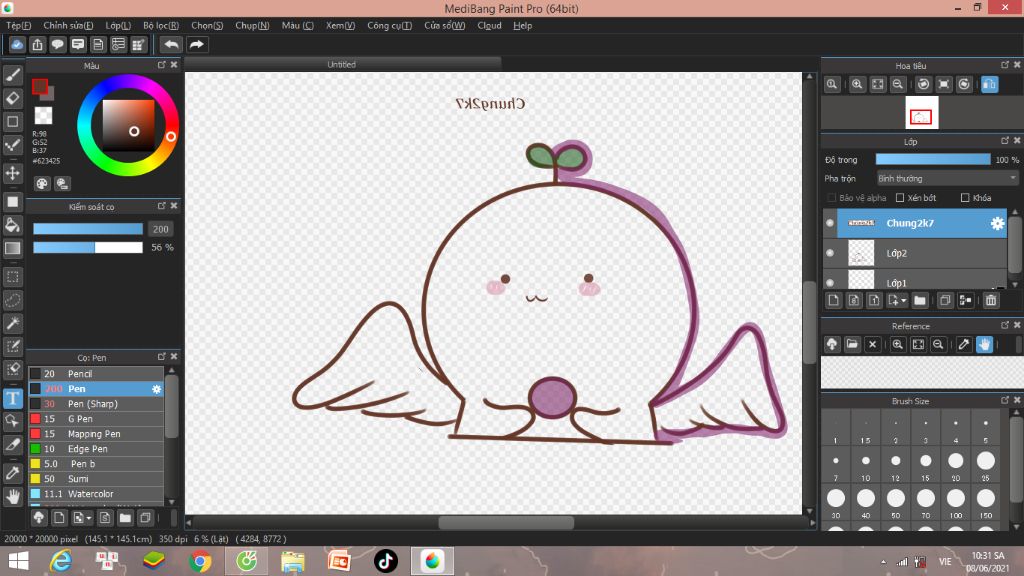1024x576 pixels.
Task: Undock the Lớp layer panel
Action: (x=1004, y=140)
